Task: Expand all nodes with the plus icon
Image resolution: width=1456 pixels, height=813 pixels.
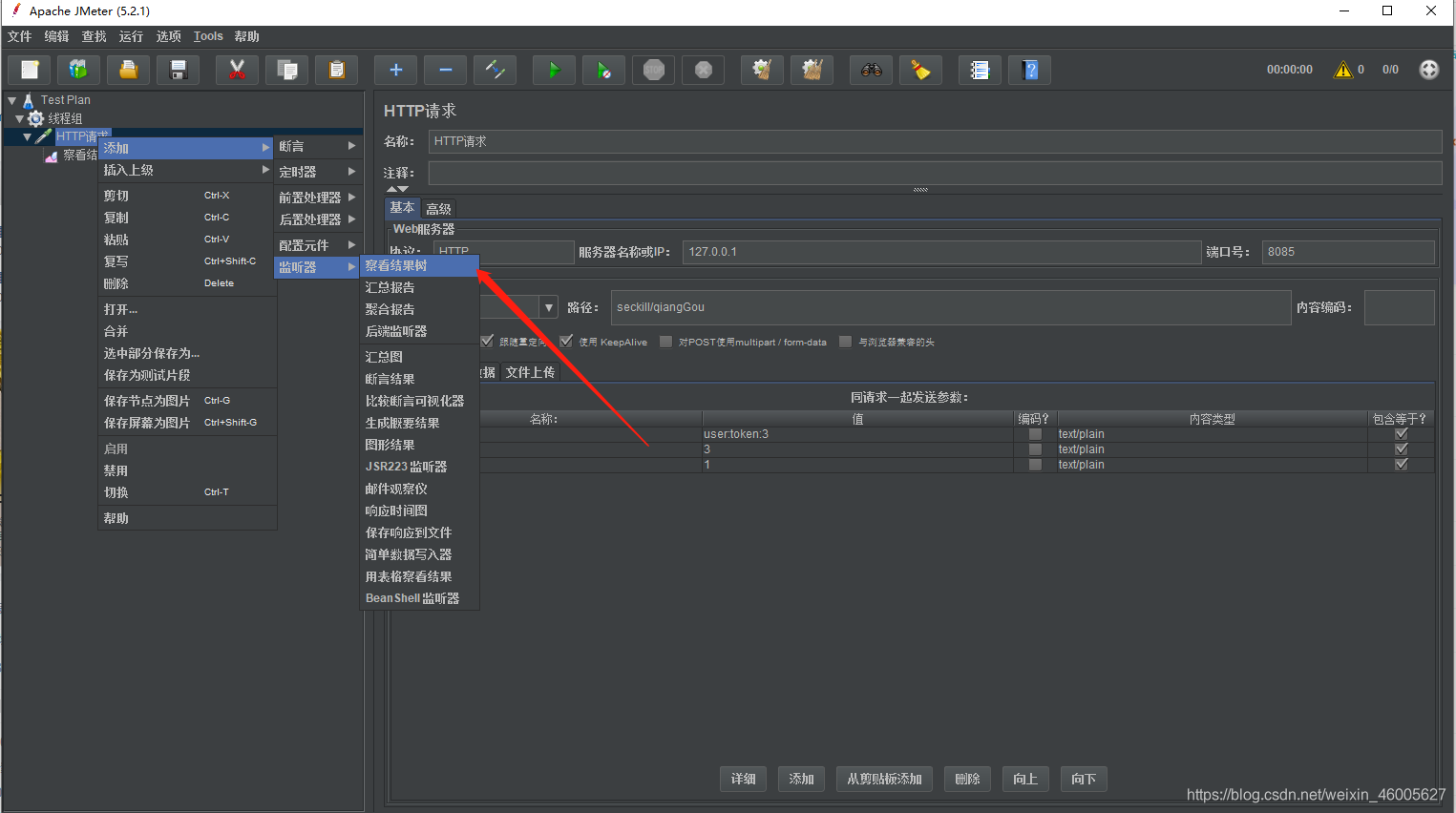Action: 395,70
